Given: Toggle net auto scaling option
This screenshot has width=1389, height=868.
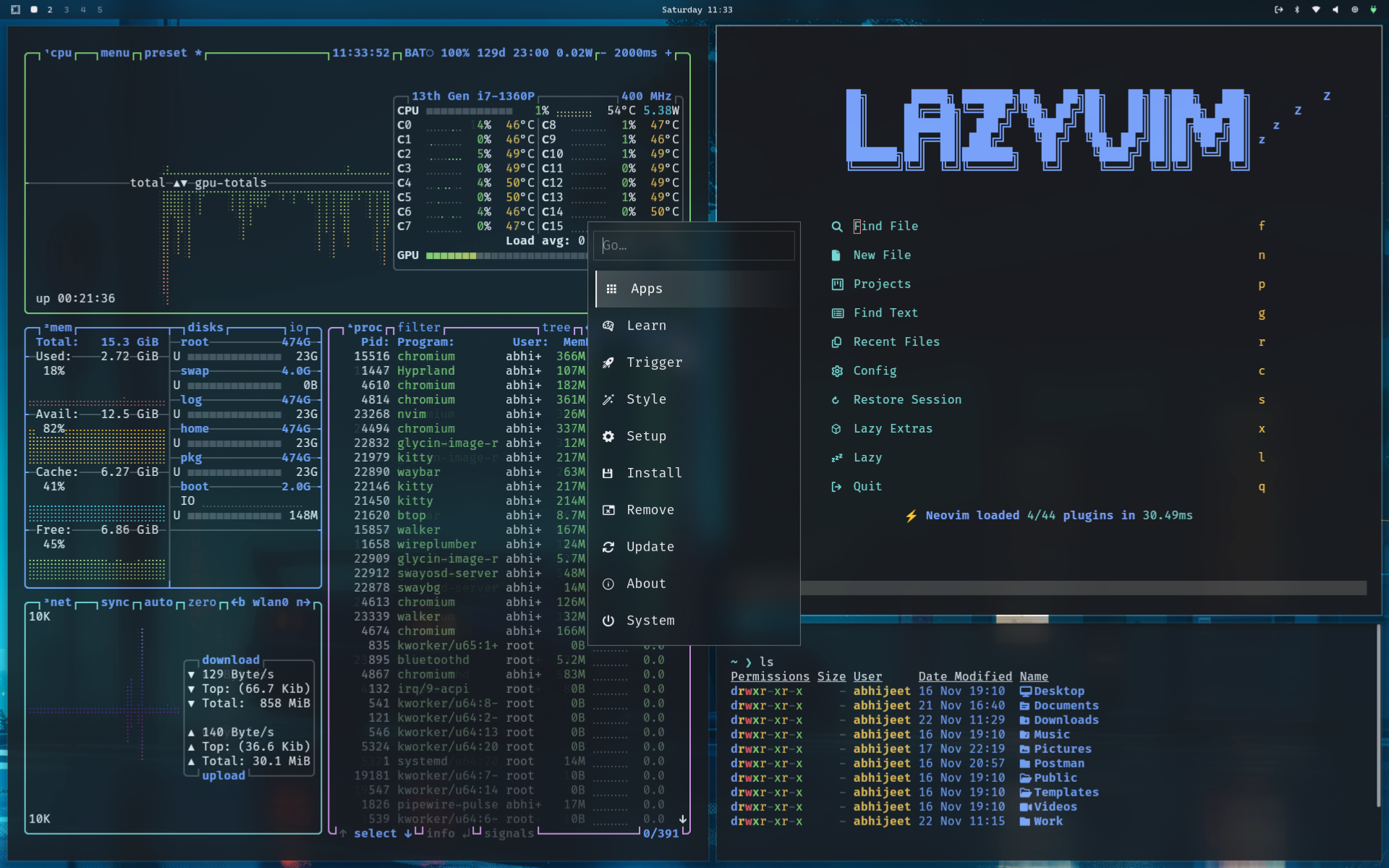Looking at the screenshot, I should coord(158,603).
